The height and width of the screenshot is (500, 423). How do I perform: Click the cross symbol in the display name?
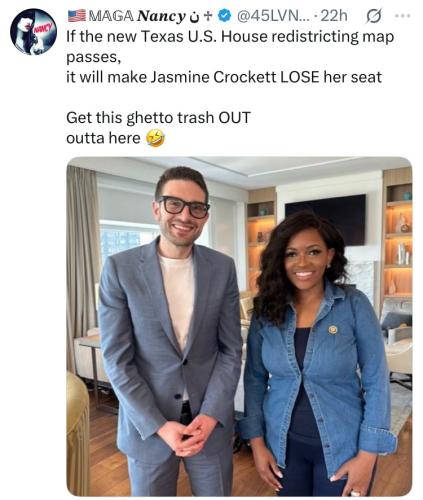tap(208, 16)
